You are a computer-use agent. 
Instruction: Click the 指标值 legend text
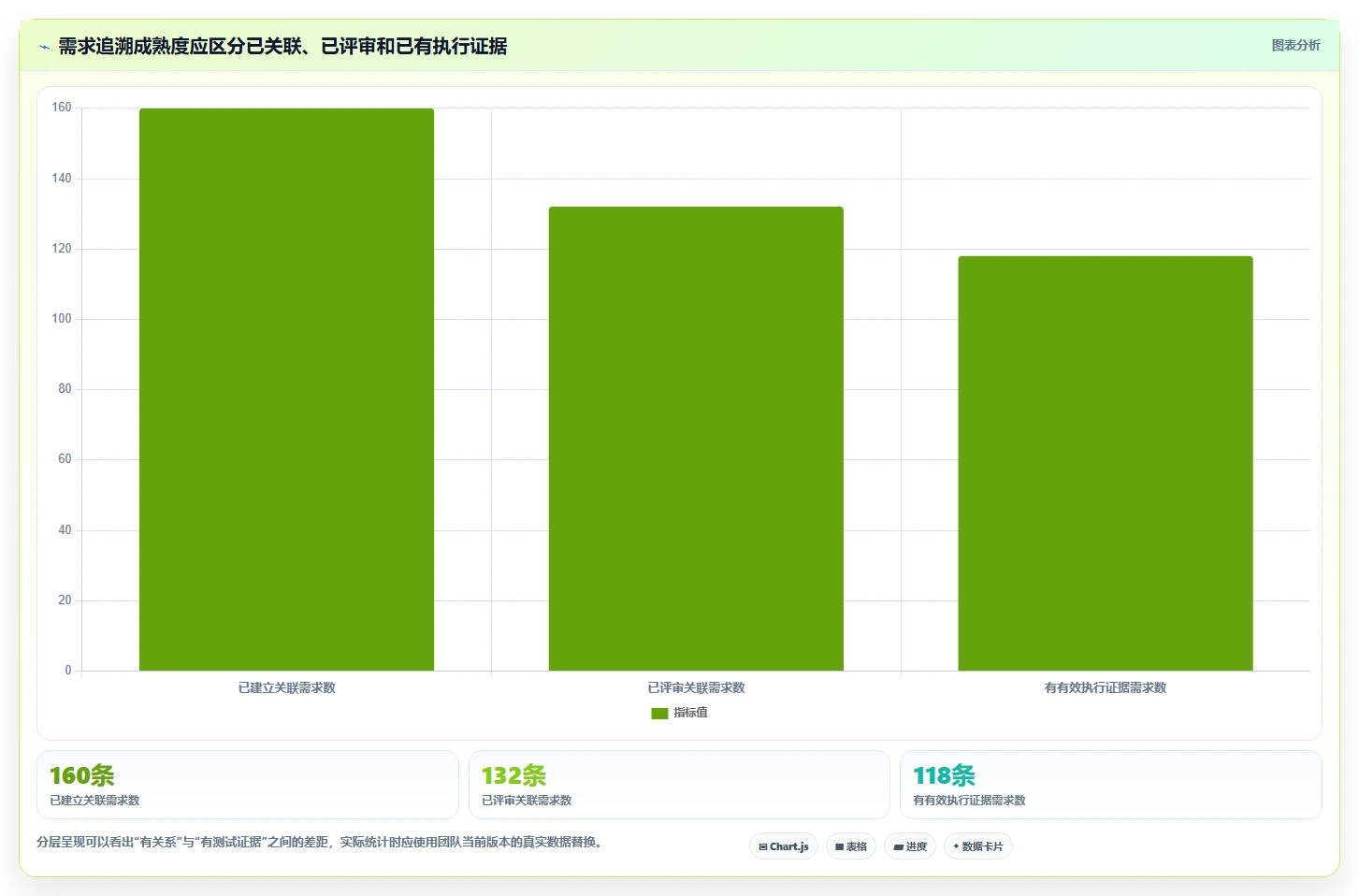tap(690, 713)
